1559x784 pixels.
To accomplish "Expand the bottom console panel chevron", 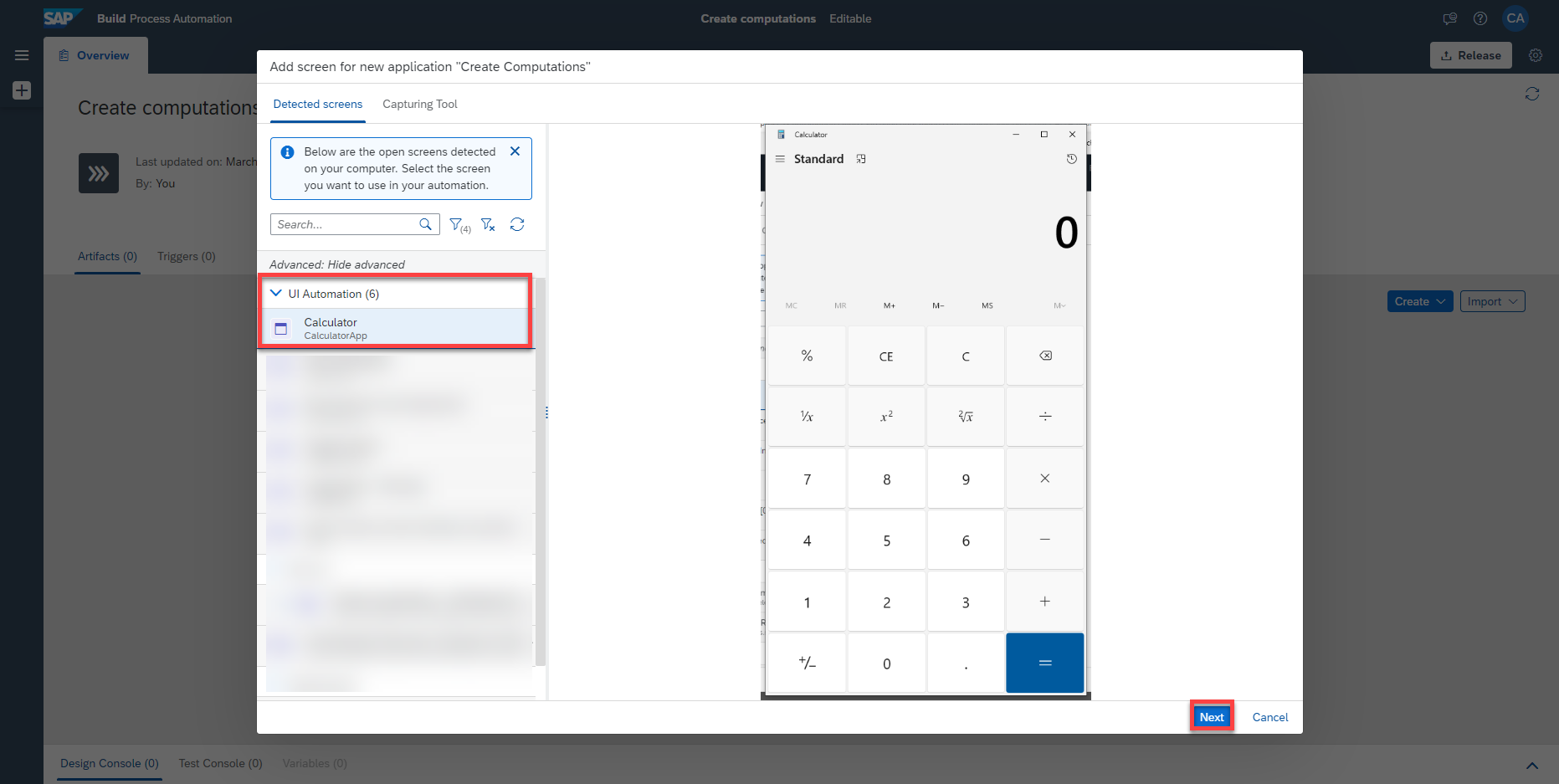I will coord(1532,765).
